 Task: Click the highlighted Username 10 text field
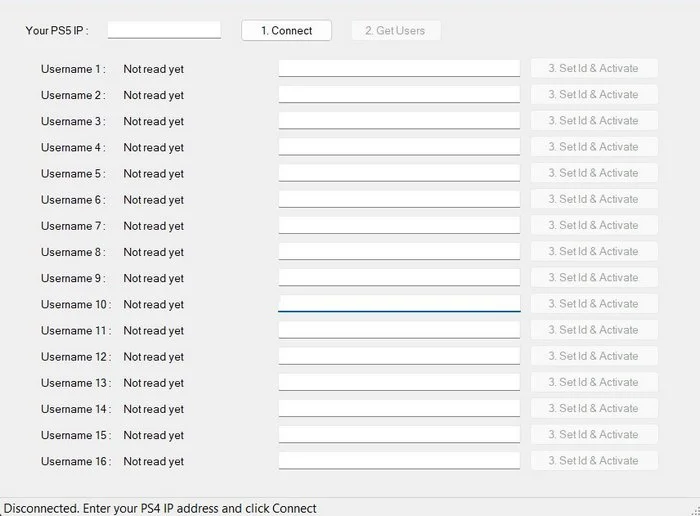399,303
